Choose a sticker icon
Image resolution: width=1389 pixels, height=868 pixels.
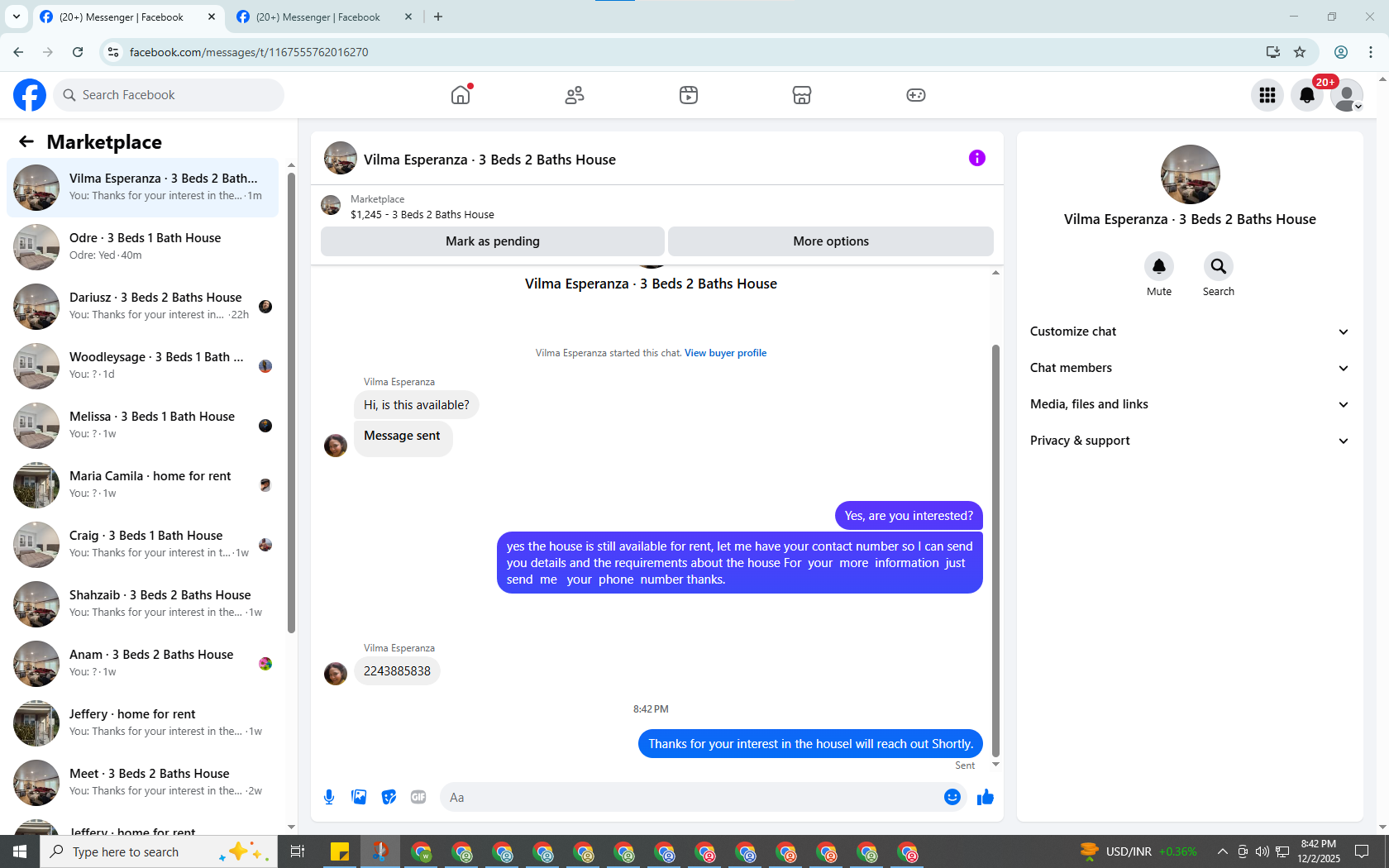pyautogui.click(x=389, y=797)
